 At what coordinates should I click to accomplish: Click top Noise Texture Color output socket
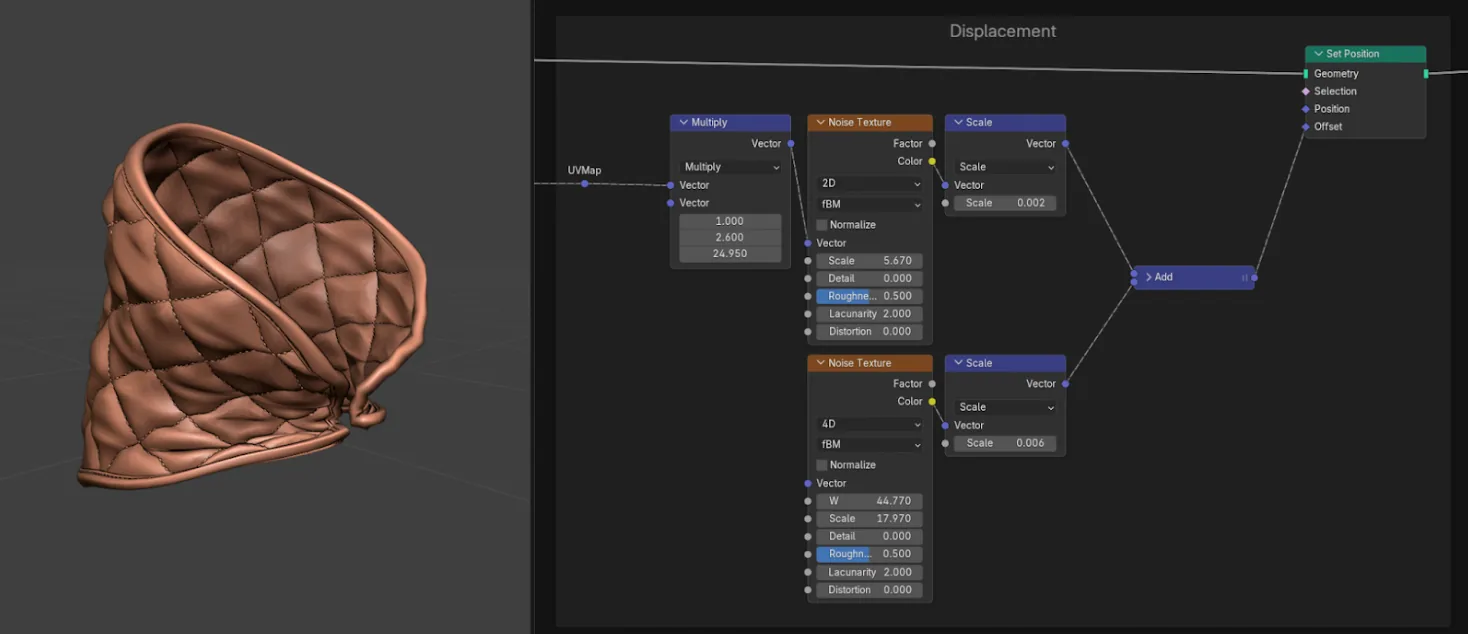click(x=932, y=161)
